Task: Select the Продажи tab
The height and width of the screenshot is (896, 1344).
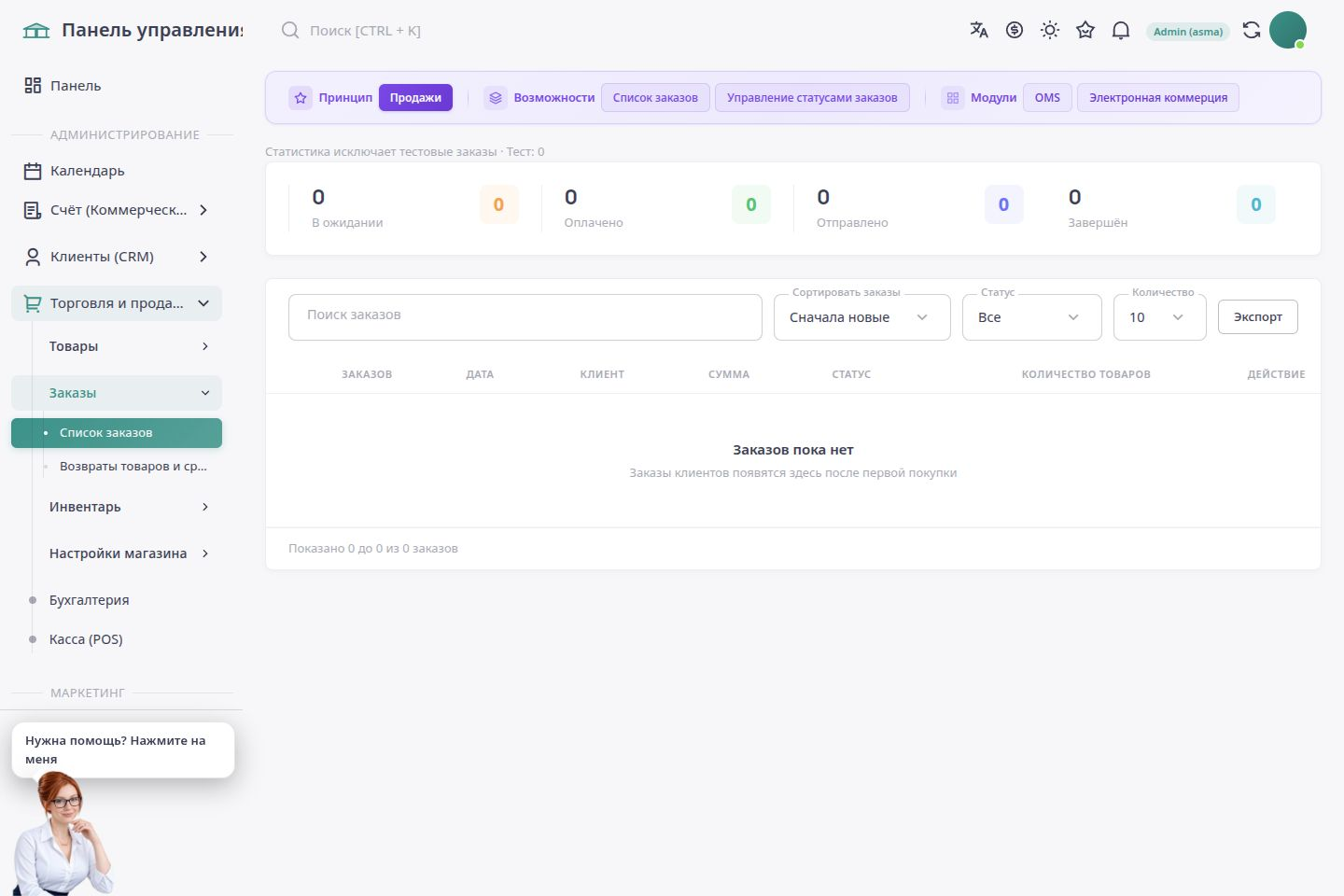Action: tap(415, 97)
